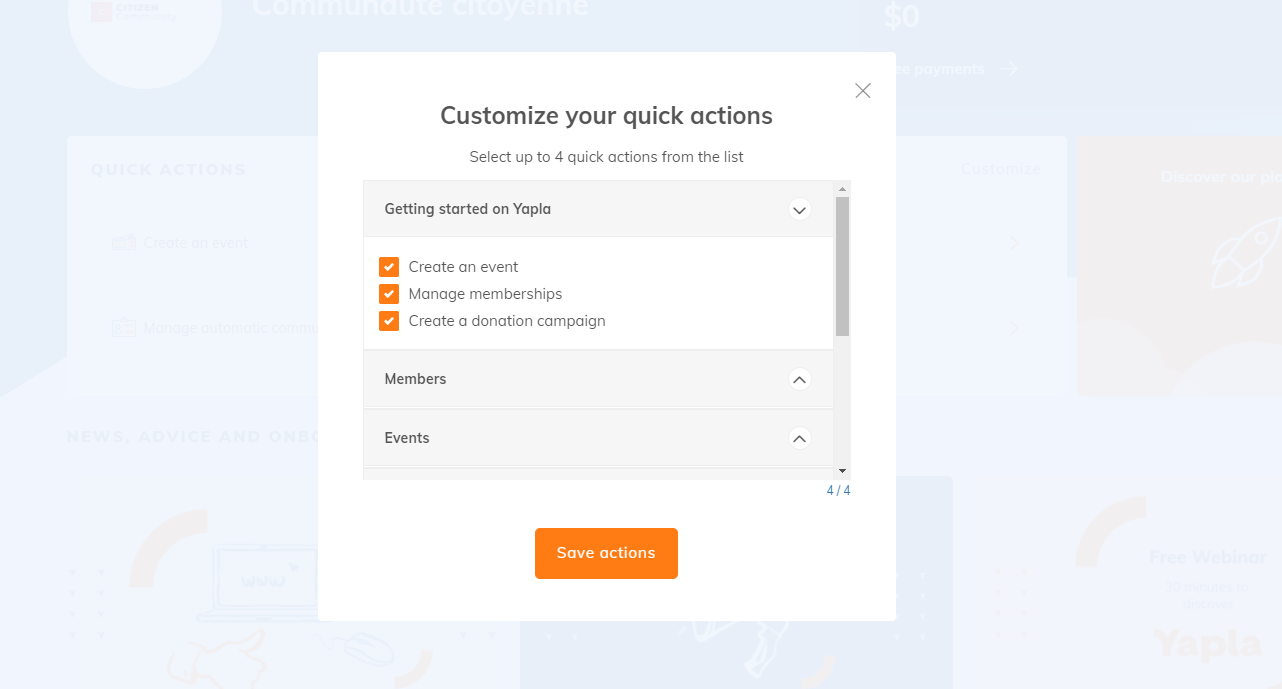Click the scroll down arrow in list

tap(842, 471)
